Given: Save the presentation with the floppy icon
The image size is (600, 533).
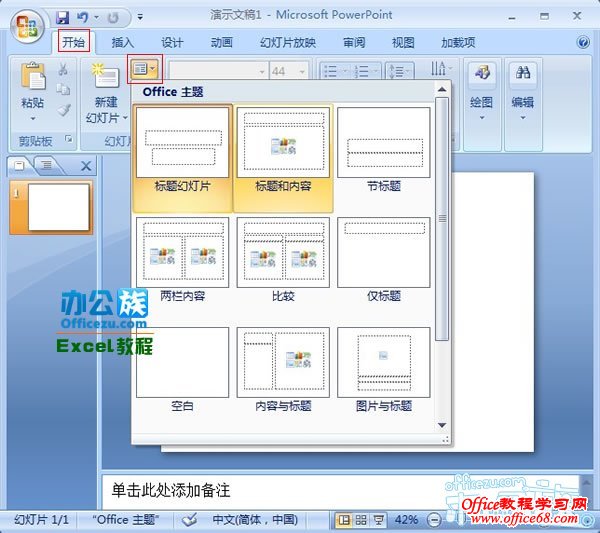Looking at the screenshot, I should tap(62, 17).
